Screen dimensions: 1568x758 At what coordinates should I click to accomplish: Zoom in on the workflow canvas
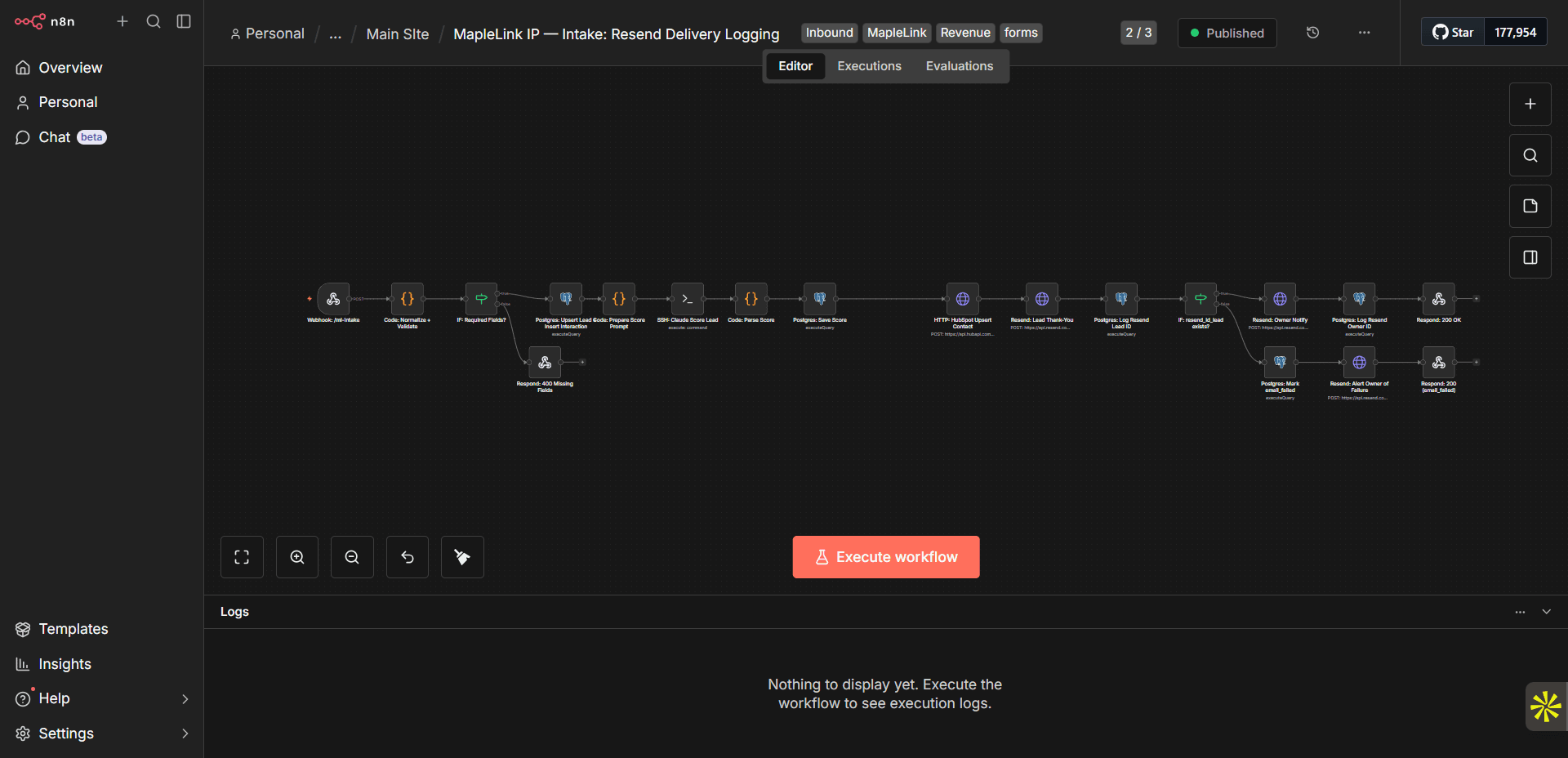pos(296,557)
